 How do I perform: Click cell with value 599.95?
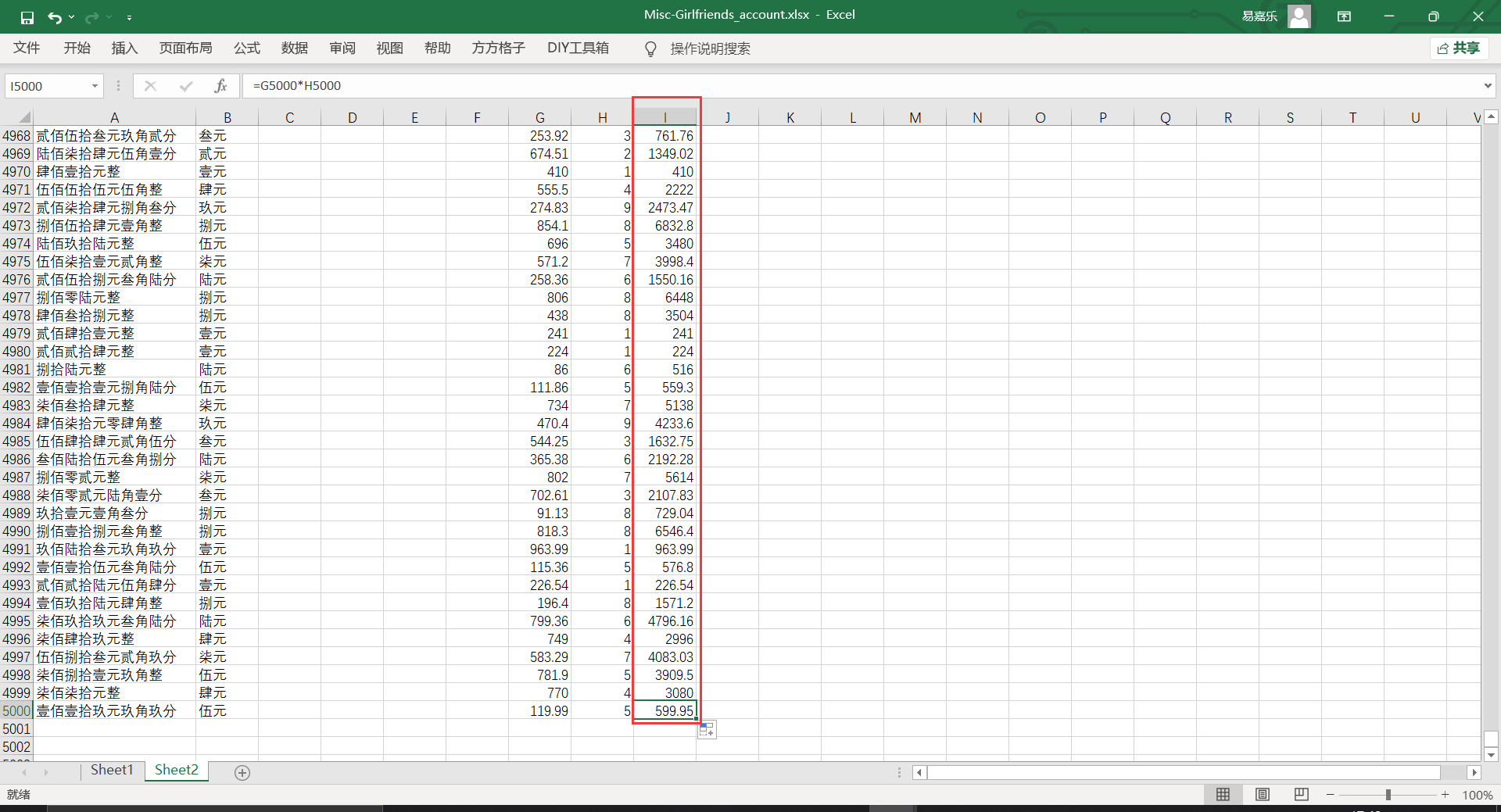(x=665, y=711)
